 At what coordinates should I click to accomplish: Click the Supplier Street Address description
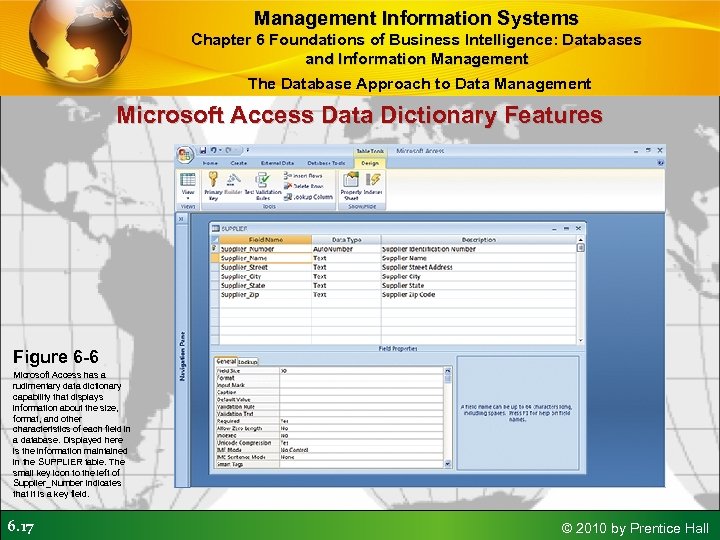point(478,267)
